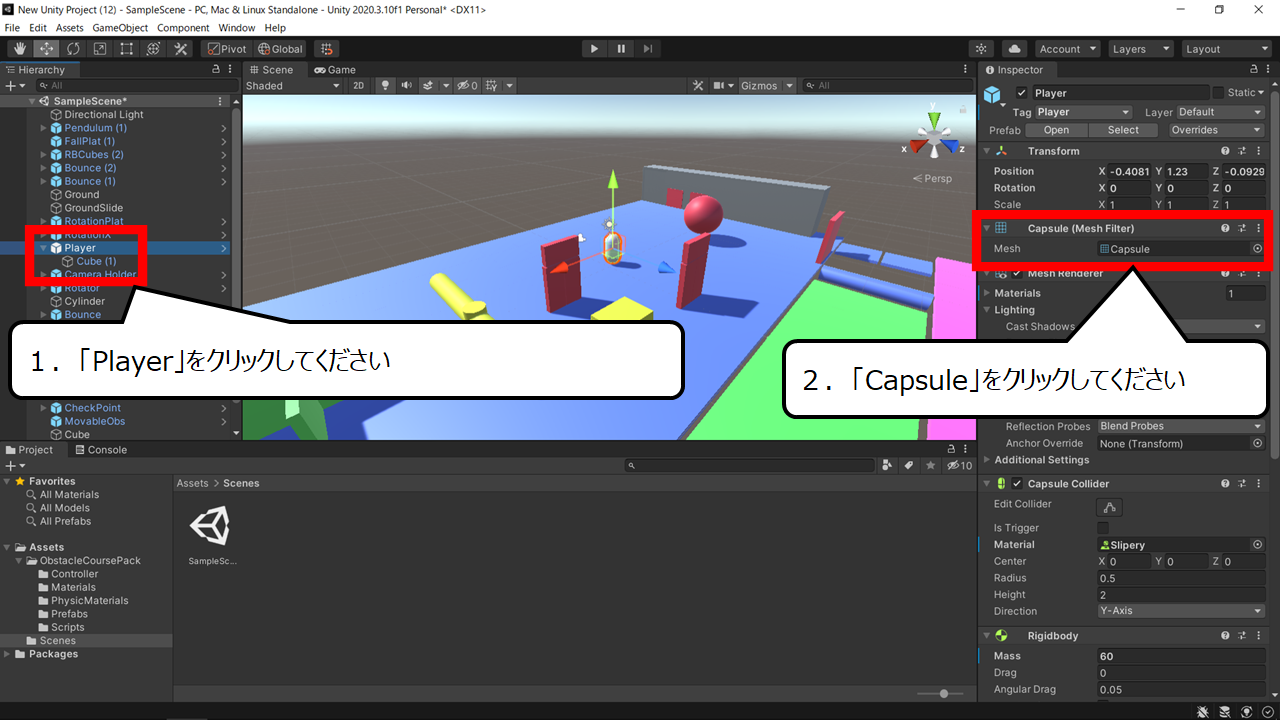The height and width of the screenshot is (720, 1280).
Task: Click the Pause button
Action: pos(621,49)
